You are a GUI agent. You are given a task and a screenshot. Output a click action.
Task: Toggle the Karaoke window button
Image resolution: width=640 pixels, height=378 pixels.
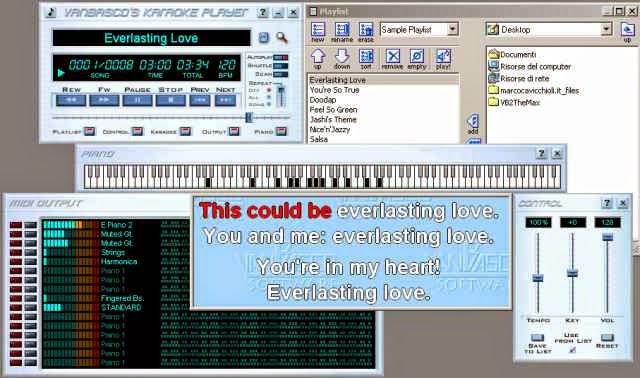coord(186,131)
